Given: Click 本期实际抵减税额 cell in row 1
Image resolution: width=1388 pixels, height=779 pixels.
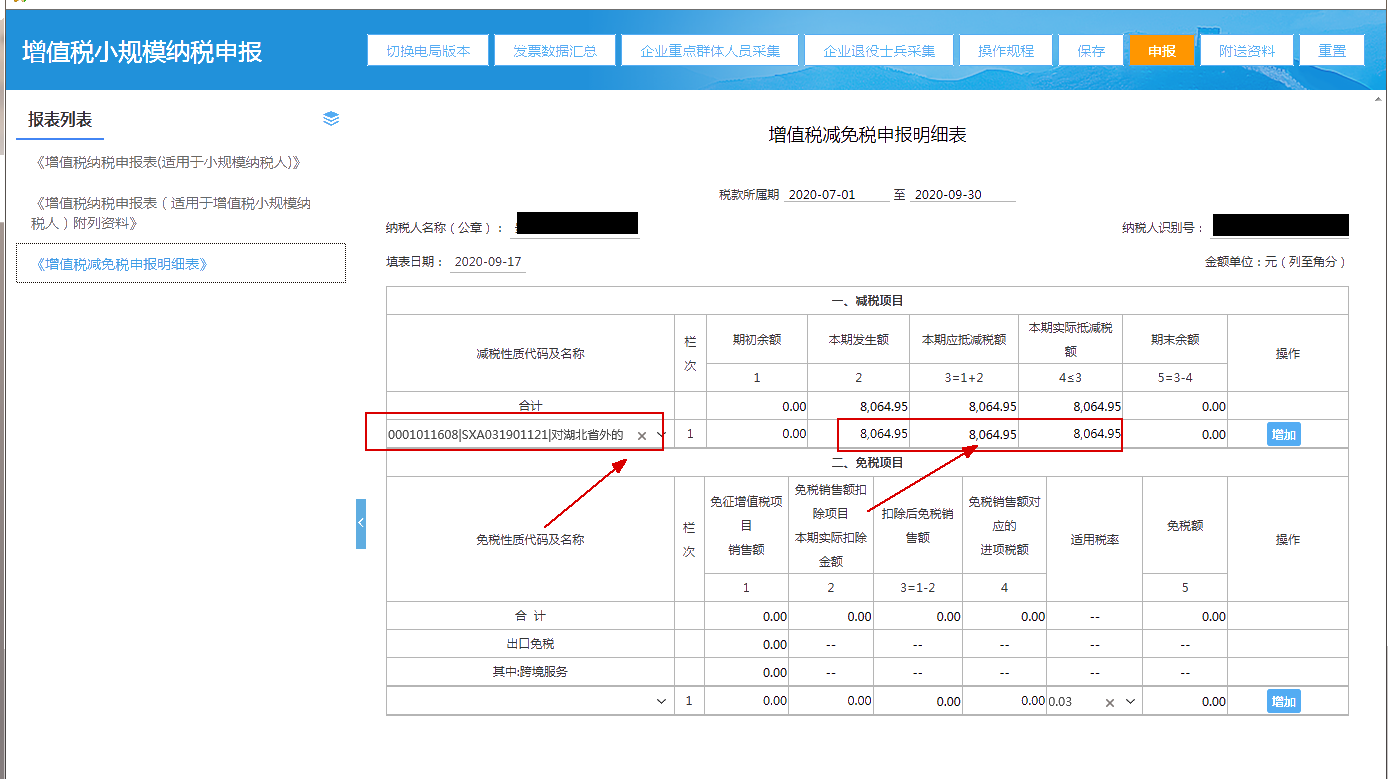Looking at the screenshot, I should [x=1071, y=434].
